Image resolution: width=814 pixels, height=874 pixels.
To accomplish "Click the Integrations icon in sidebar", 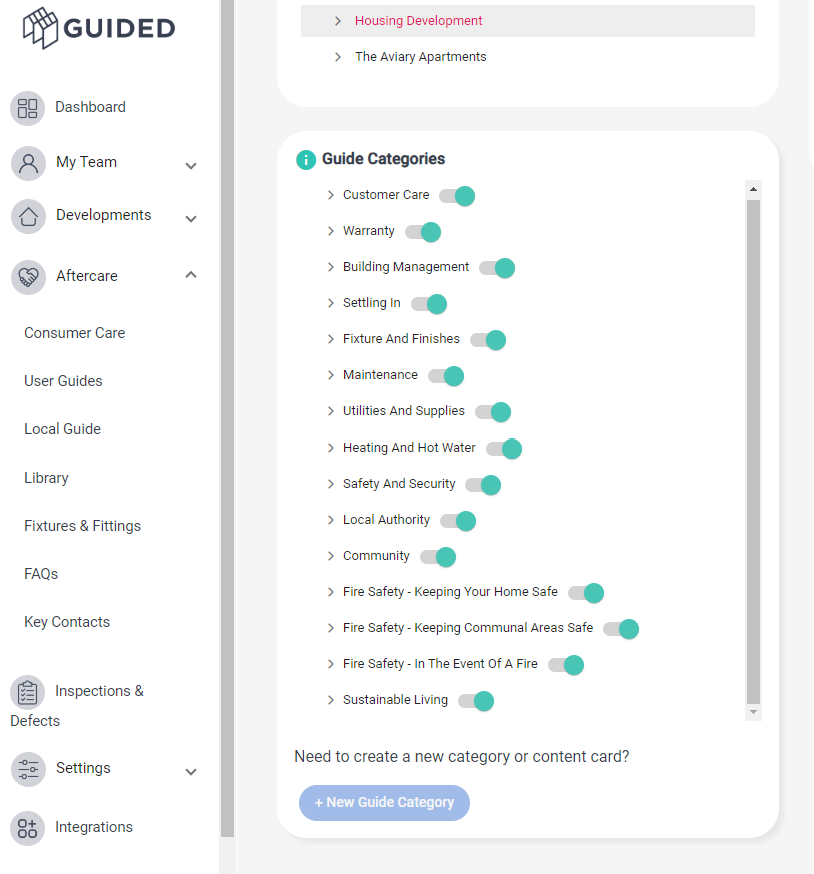I will pyautogui.click(x=28, y=828).
